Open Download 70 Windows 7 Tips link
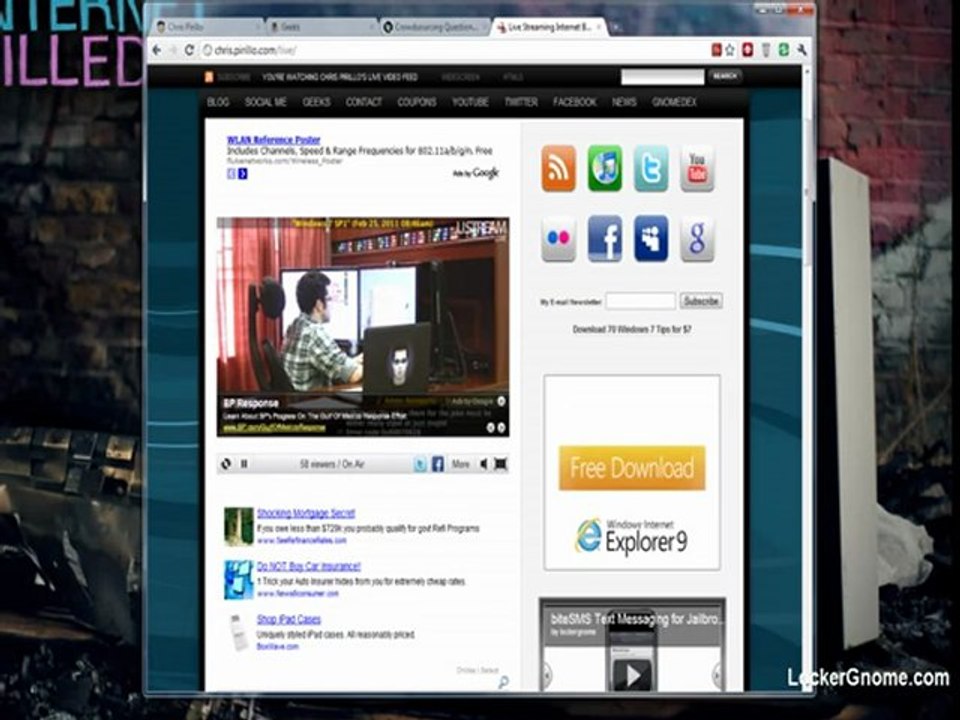 [632, 329]
